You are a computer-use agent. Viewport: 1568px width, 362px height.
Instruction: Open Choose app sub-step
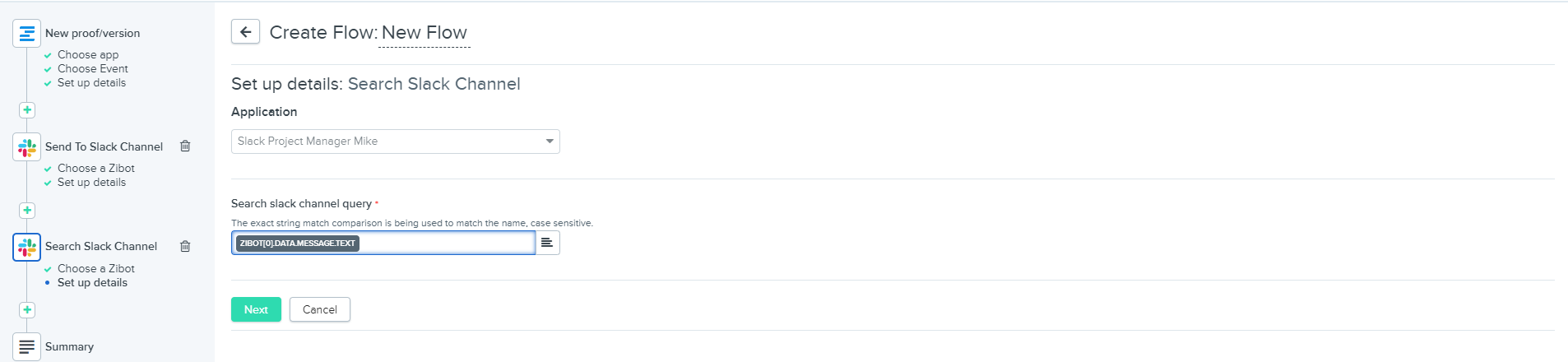pos(88,55)
